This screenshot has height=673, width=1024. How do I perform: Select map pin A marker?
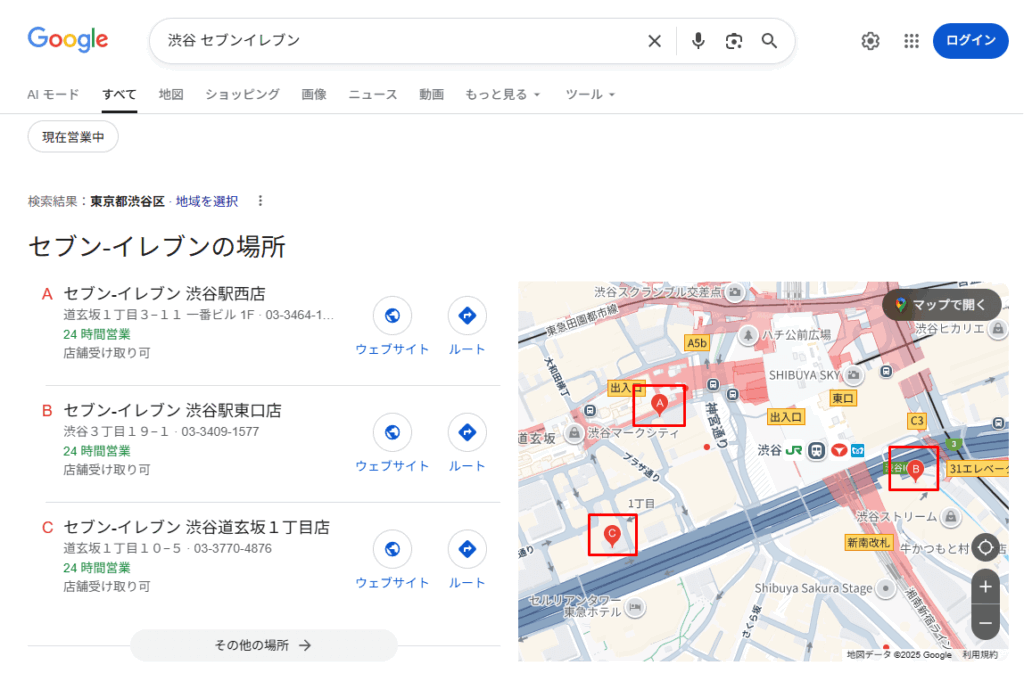coord(659,404)
